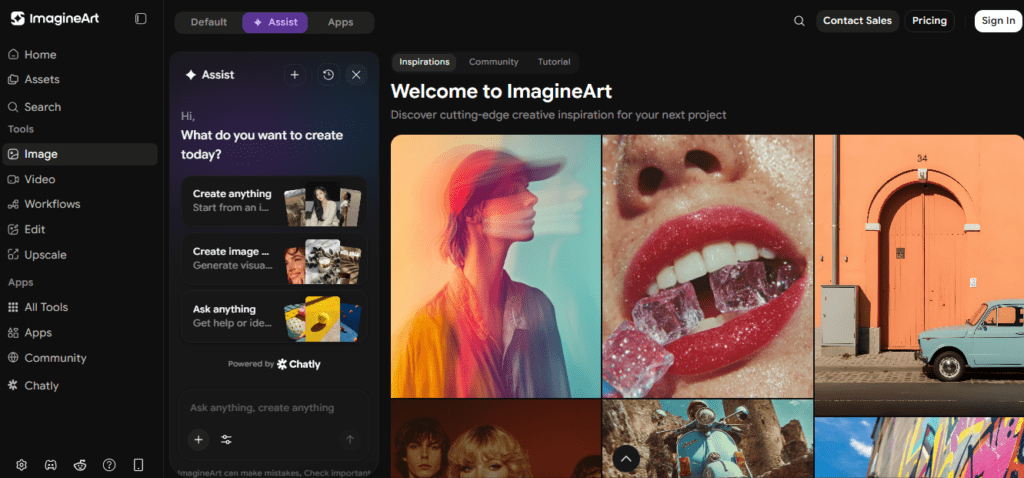Switch to the Default mode tab
The height and width of the screenshot is (478, 1024).
click(209, 22)
